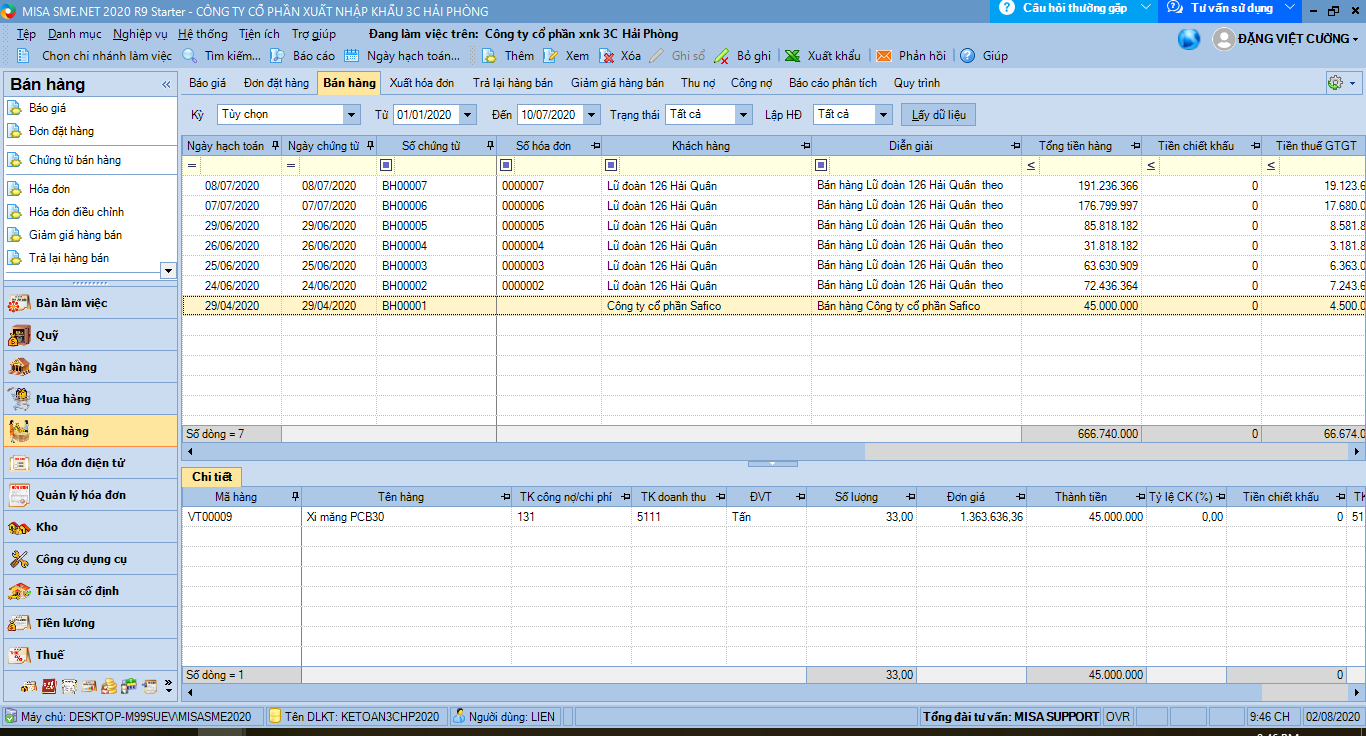The image size is (1366, 736).
Task: Open Giảm giá hàng bán sidebar link
Action: pos(75,235)
